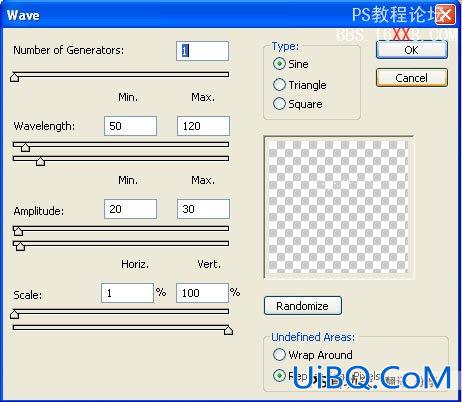Click the Number of Generators slider handle

[14, 77]
